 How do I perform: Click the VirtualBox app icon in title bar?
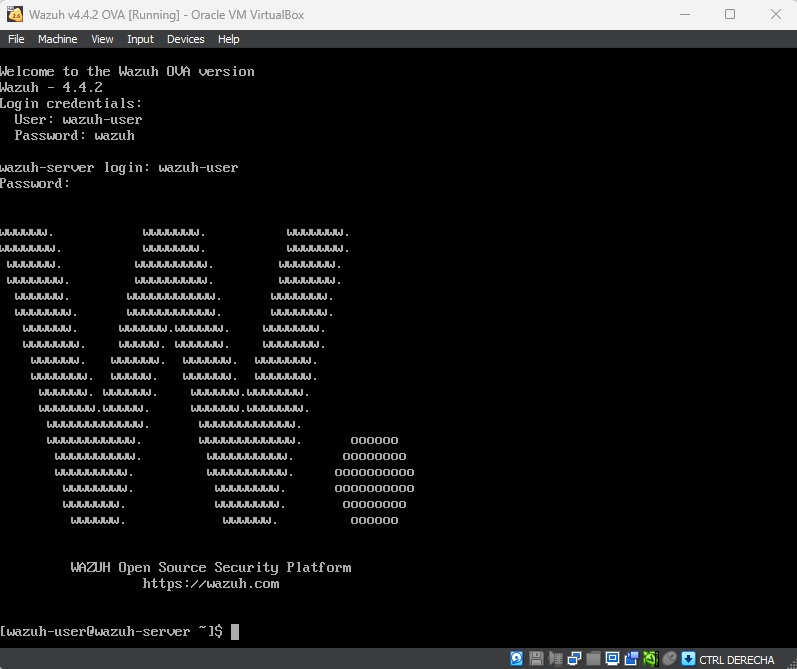[x=15, y=14]
